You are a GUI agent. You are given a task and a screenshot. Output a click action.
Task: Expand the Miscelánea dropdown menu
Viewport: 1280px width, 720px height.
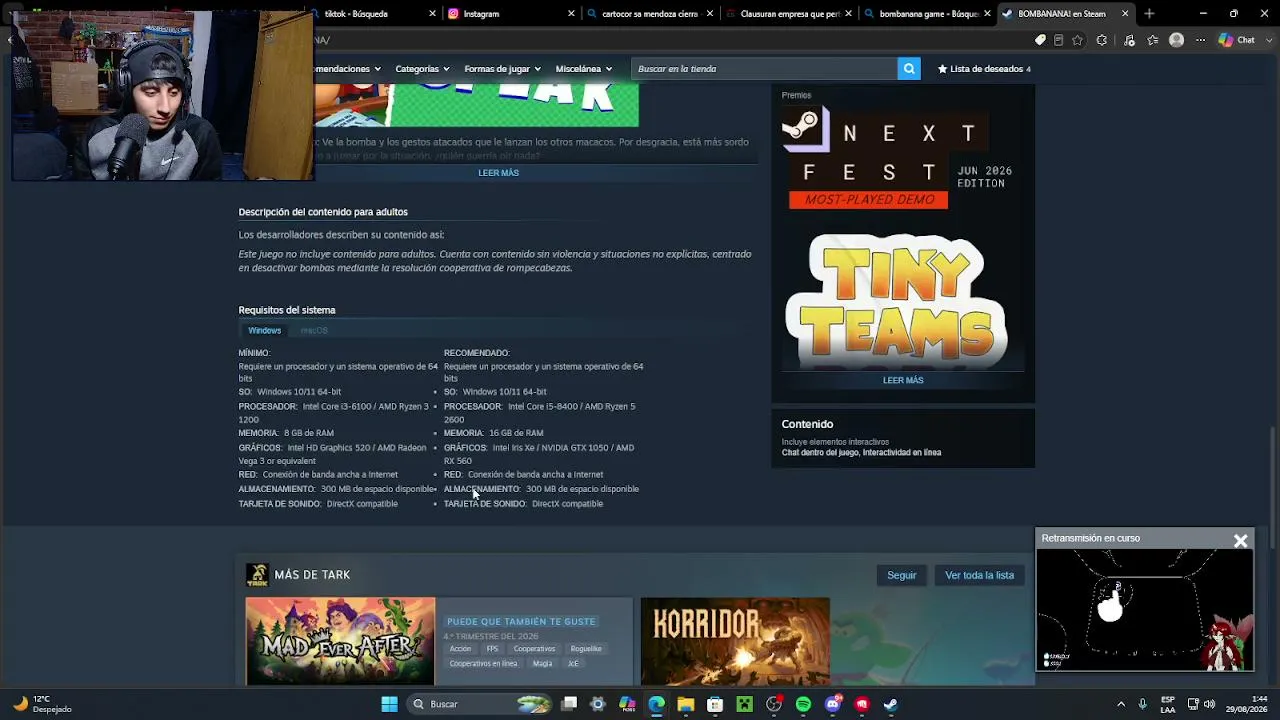click(583, 69)
